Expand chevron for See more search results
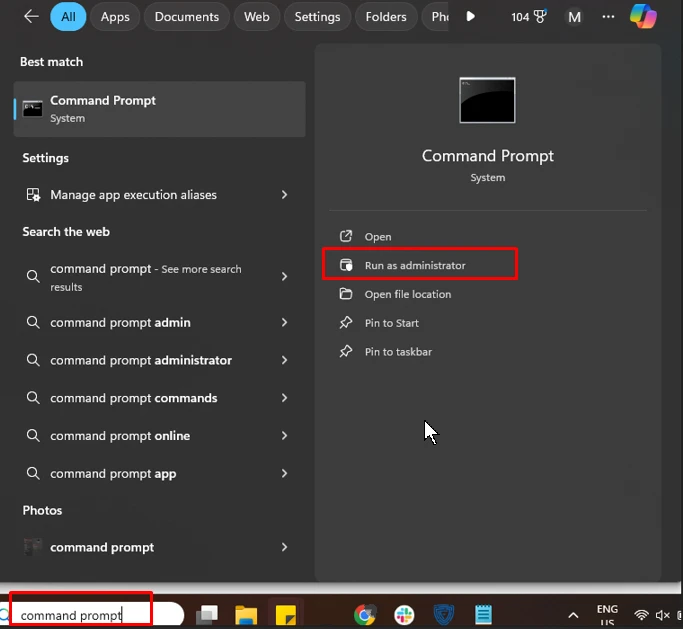This screenshot has width=683, height=629. click(284, 276)
